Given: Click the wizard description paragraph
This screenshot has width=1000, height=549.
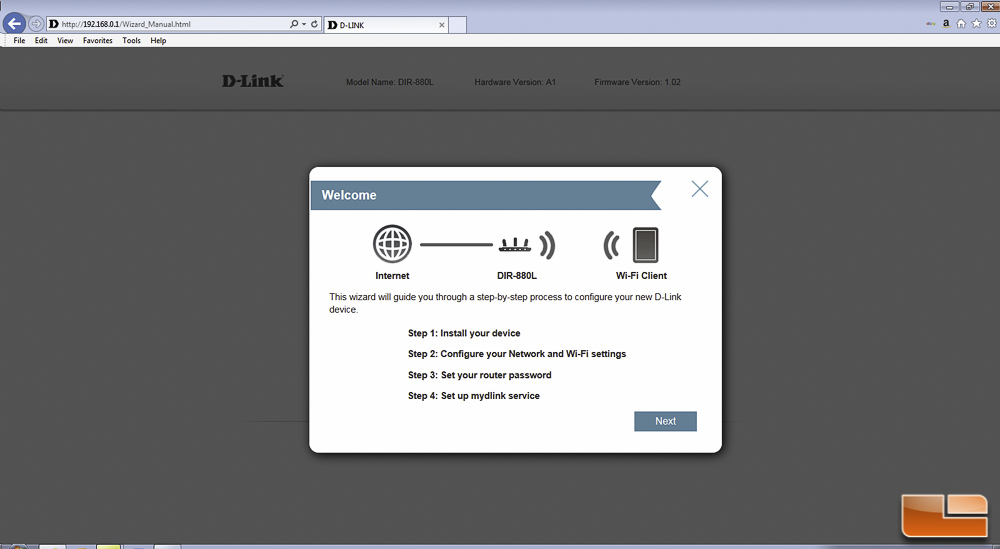Looking at the screenshot, I should [505, 303].
